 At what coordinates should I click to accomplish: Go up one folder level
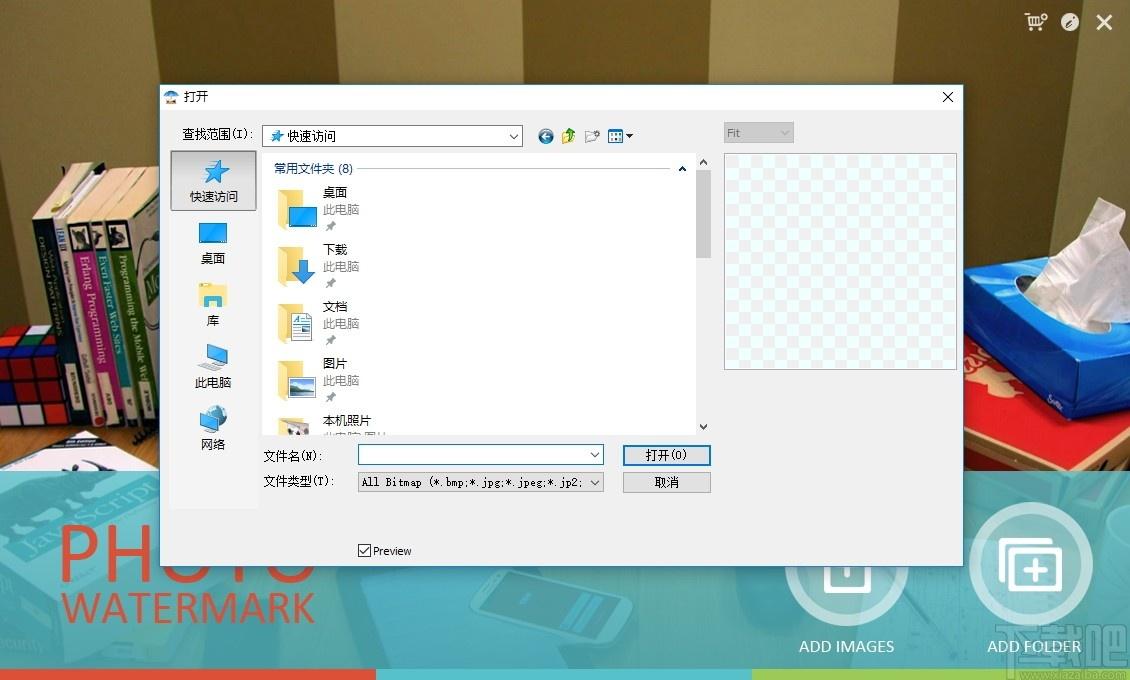point(569,135)
